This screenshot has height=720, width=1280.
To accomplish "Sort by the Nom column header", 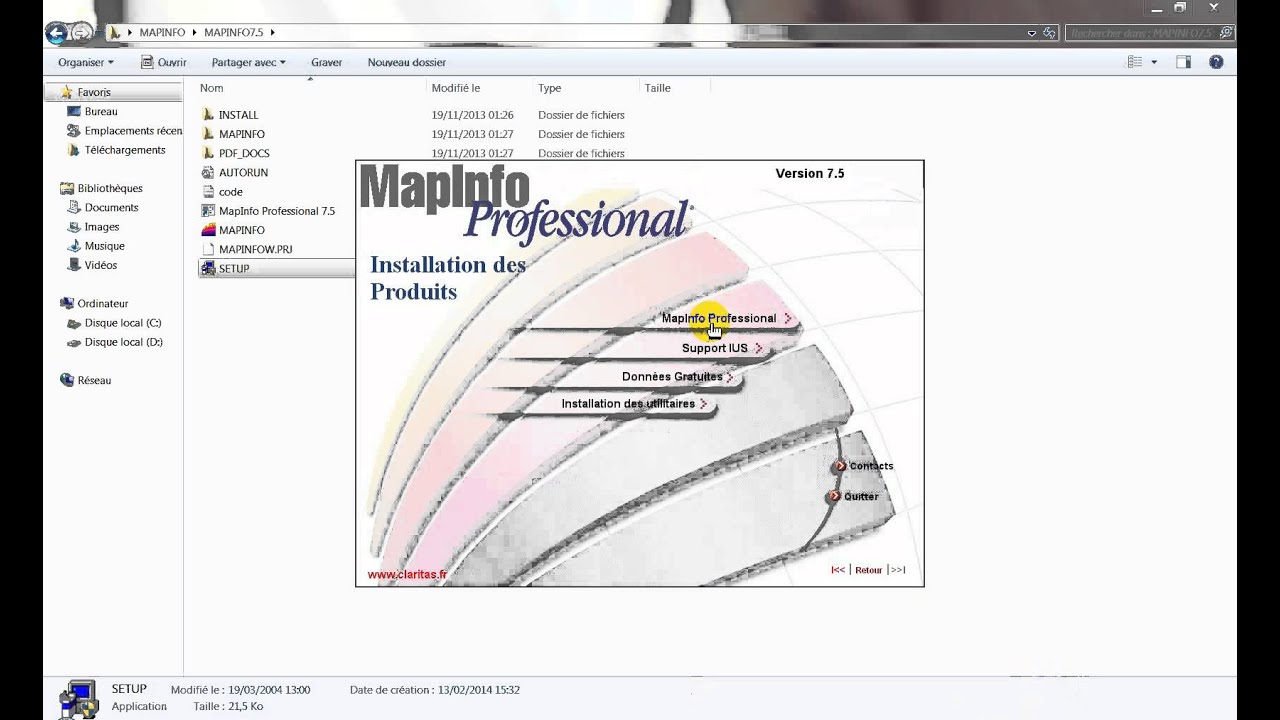I will [x=211, y=88].
